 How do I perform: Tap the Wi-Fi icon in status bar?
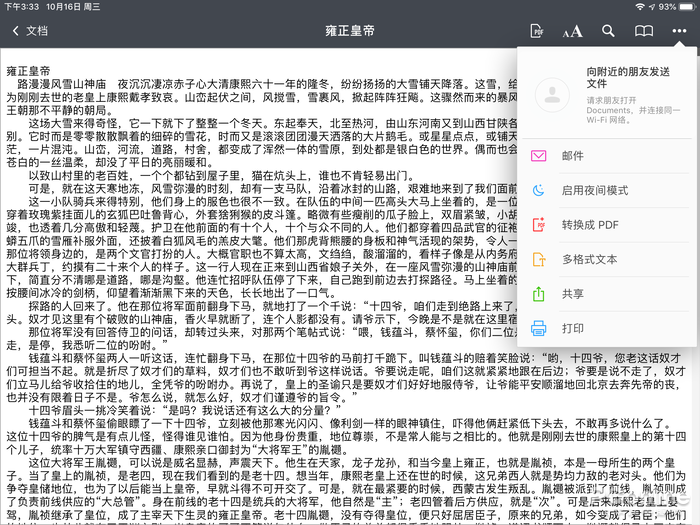[640, 7]
